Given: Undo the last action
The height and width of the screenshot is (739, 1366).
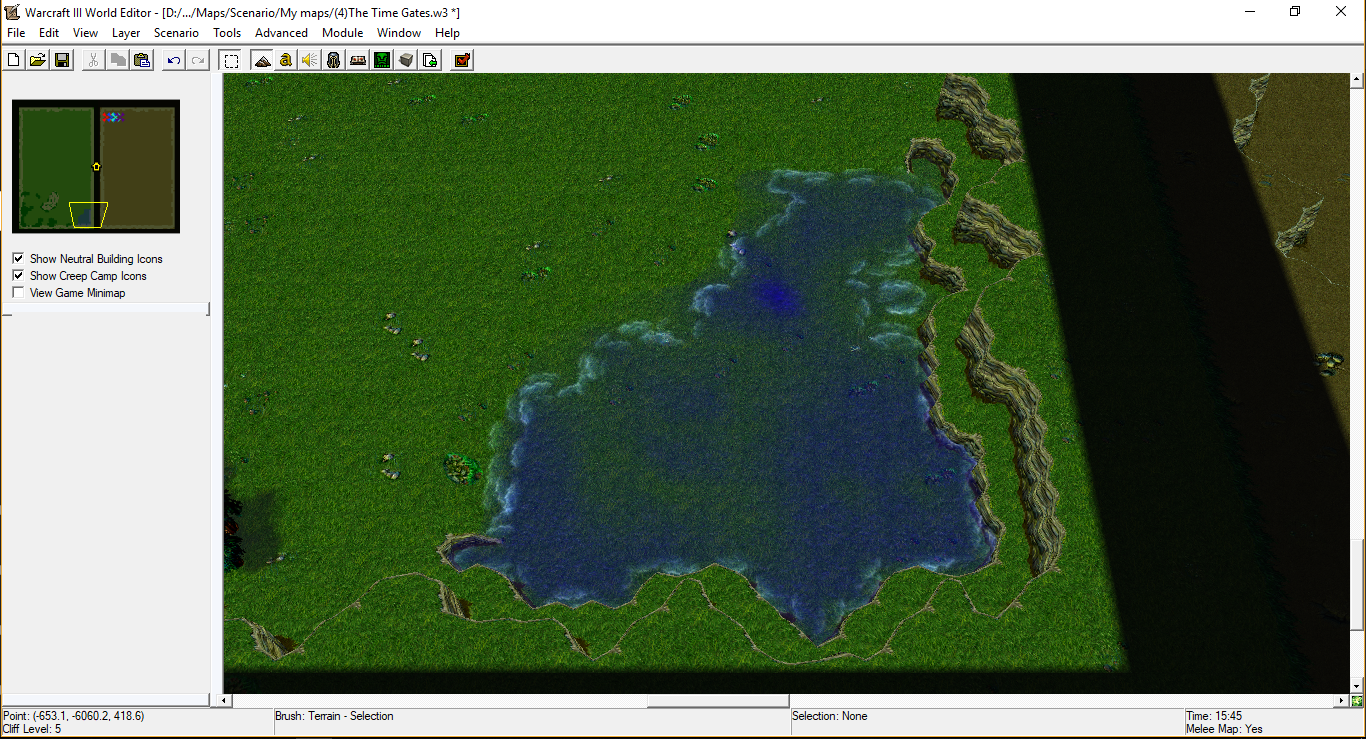Looking at the screenshot, I should pyautogui.click(x=174, y=60).
